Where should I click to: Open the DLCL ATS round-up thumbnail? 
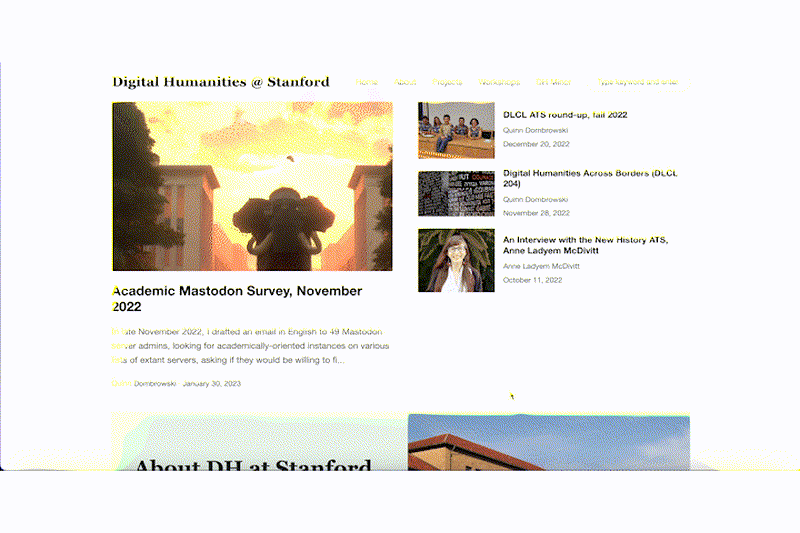456,130
